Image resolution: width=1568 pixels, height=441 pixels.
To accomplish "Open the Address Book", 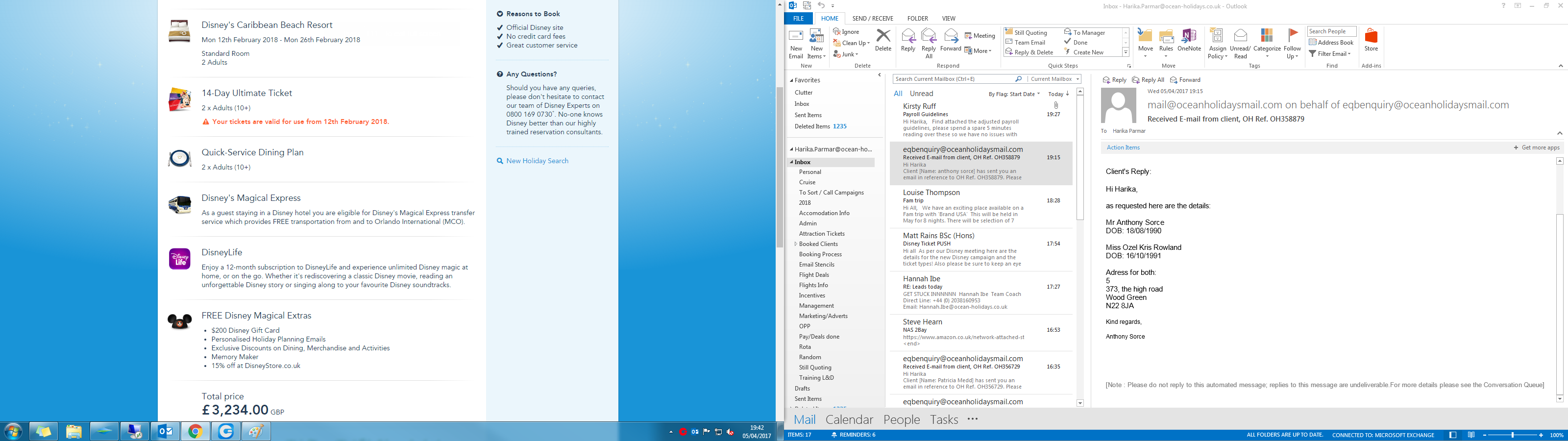I will tap(1331, 43).
